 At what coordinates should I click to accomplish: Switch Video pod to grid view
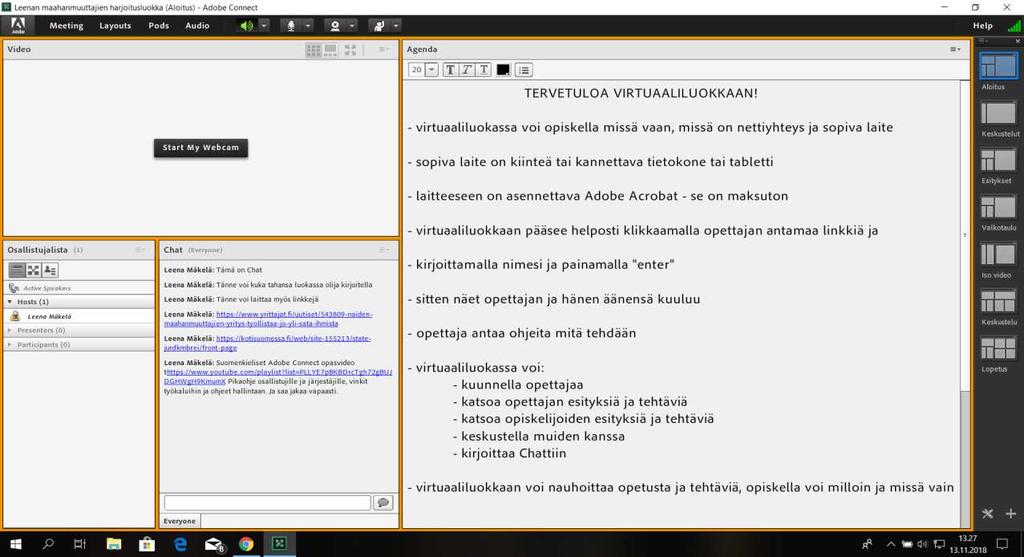pos(313,50)
